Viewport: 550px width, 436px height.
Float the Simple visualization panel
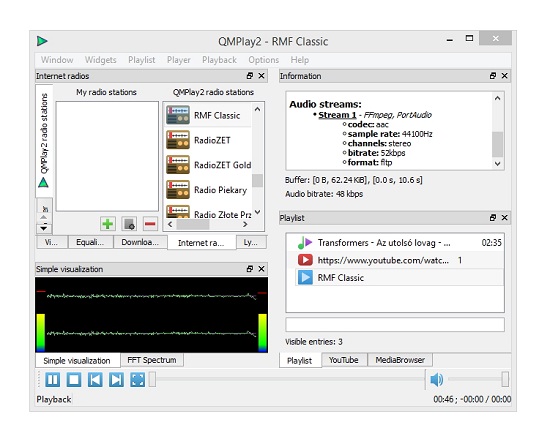(250, 269)
